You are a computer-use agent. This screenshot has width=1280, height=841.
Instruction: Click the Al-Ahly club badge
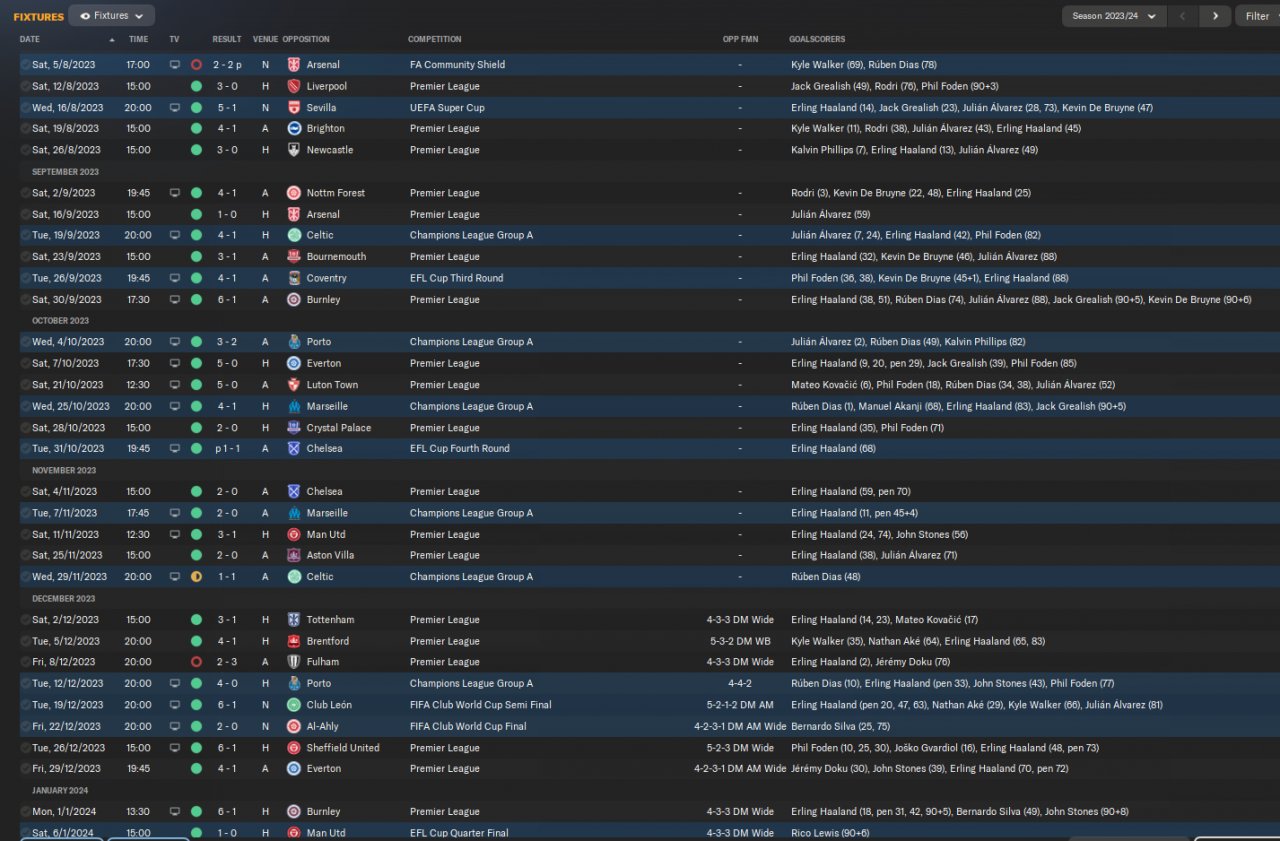[x=294, y=727]
